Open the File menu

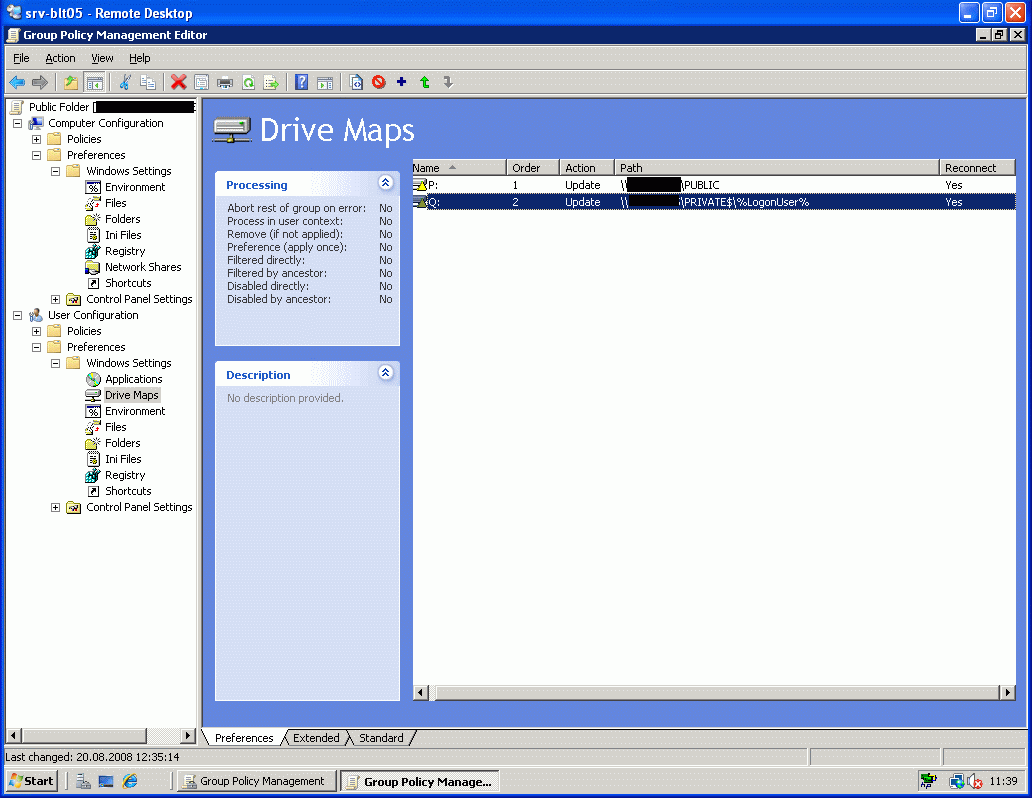(x=21, y=58)
